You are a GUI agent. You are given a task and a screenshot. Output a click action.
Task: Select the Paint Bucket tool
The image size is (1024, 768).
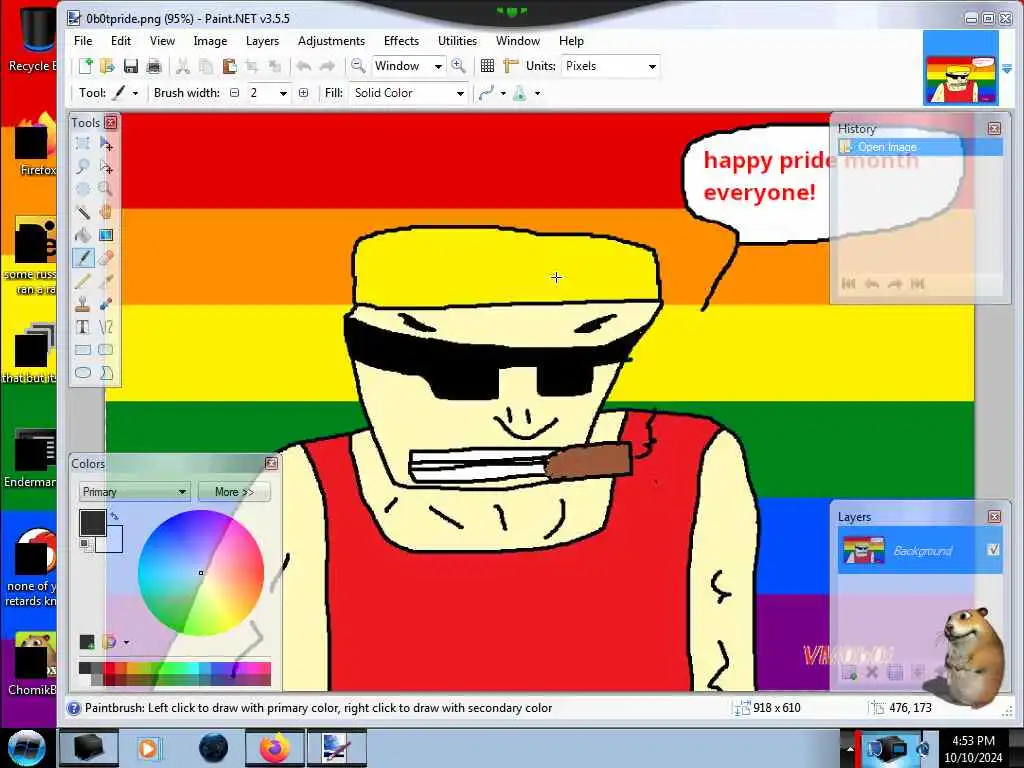[x=83, y=235]
